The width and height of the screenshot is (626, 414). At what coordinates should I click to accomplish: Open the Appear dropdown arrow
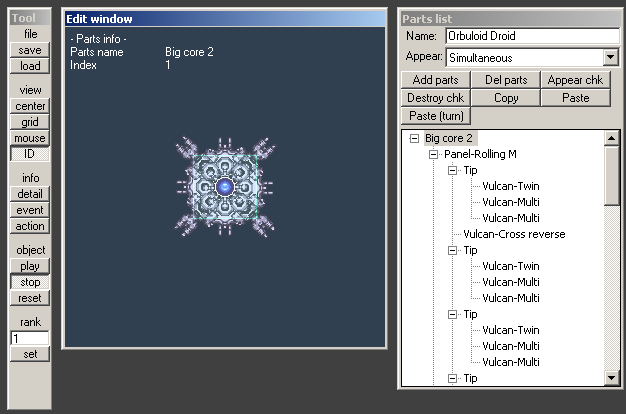[x=610, y=57]
